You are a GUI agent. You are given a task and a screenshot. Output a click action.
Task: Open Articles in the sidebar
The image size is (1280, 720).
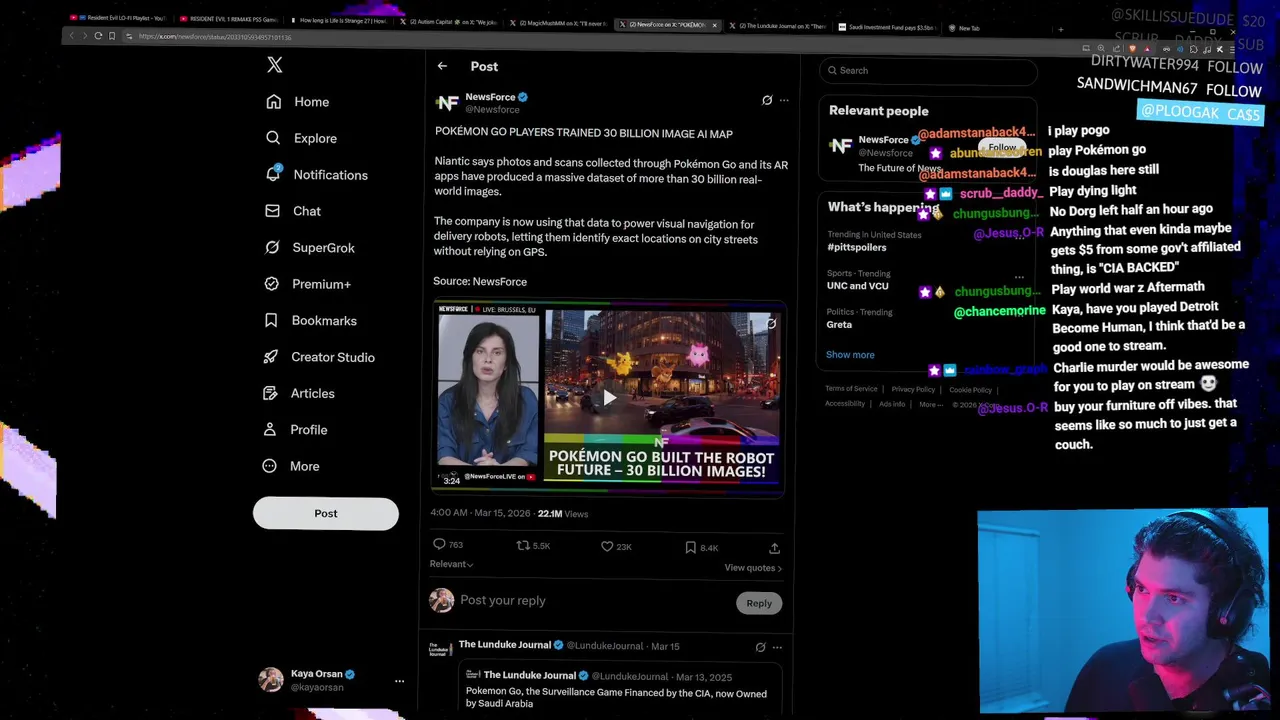click(299, 394)
